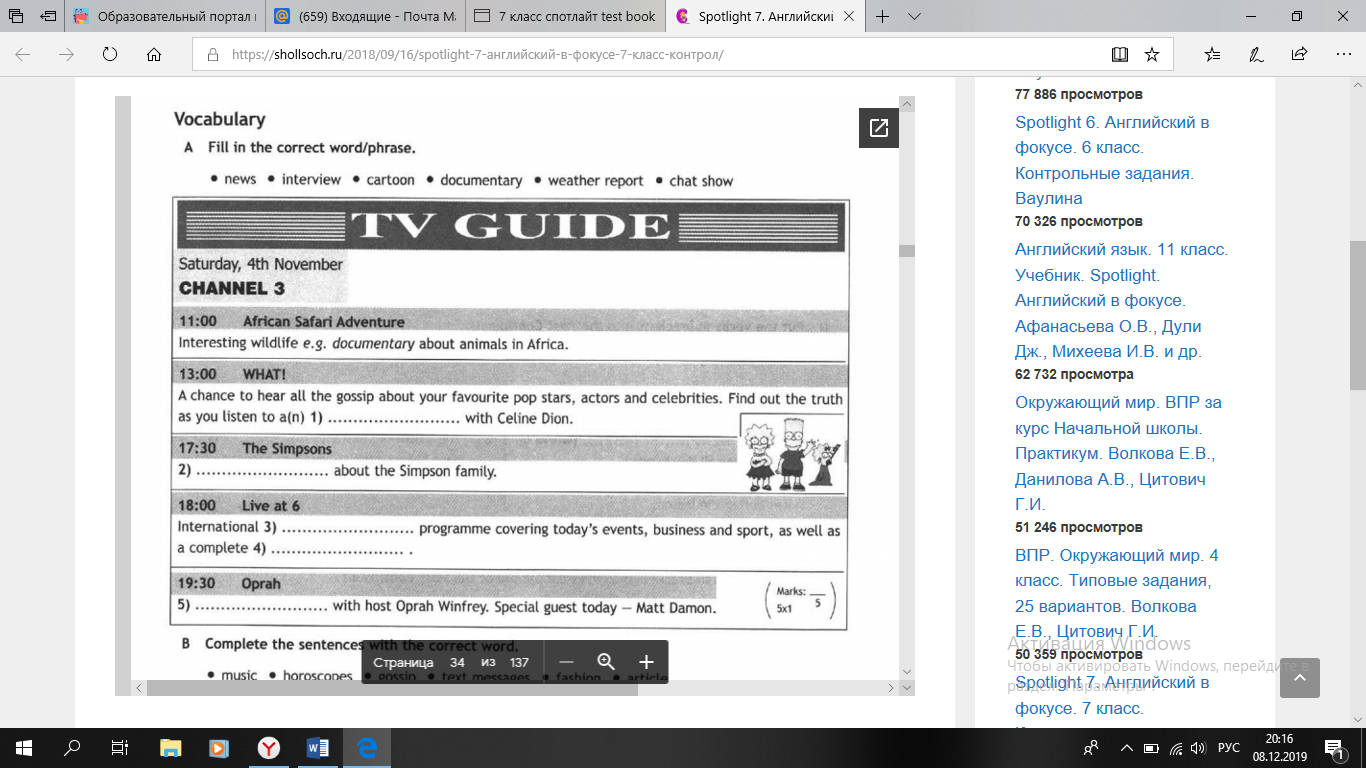Open Английский язык. 11 класс link
This screenshot has width=1366, height=768.
coord(1121,300)
